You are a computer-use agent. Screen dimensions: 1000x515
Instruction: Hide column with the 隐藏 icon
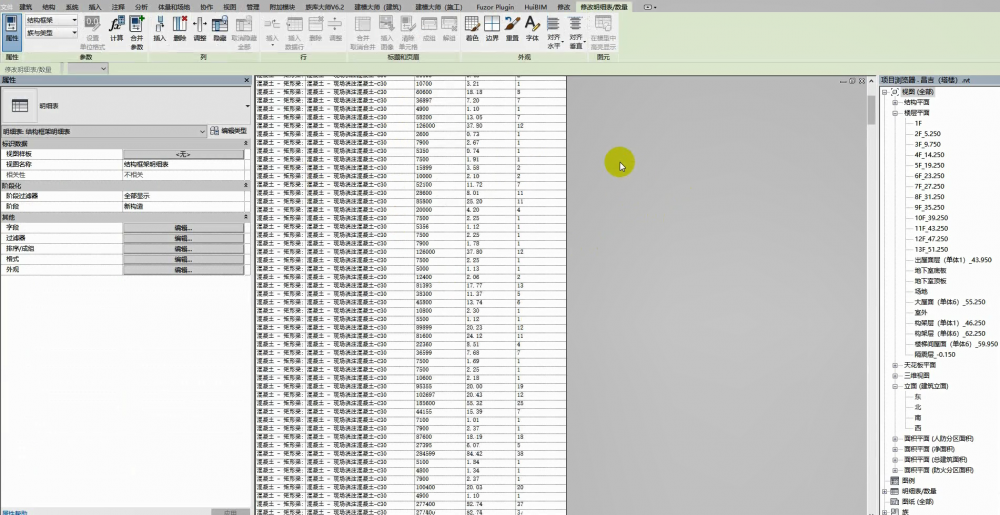pyautogui.click(x=218, y=28)
